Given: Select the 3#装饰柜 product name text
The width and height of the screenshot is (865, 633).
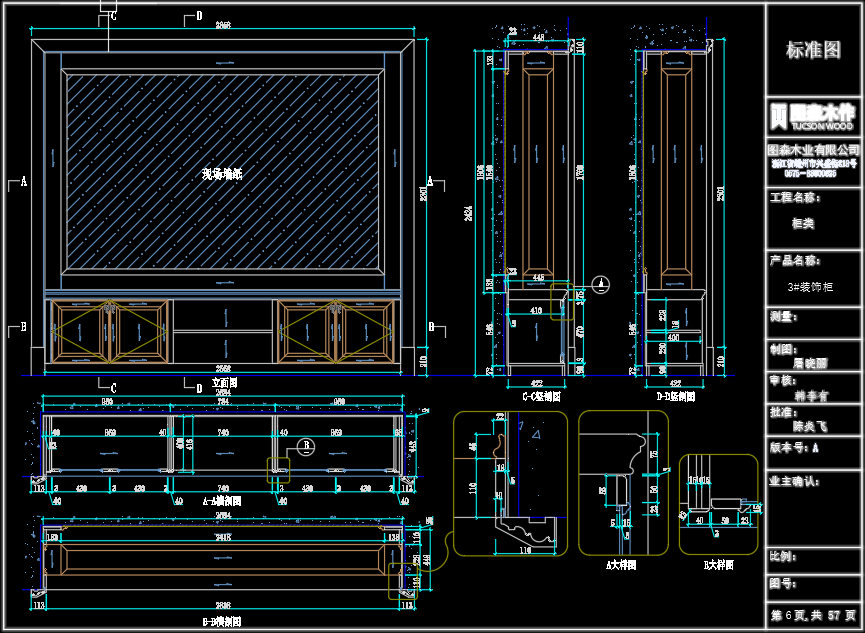Looking at the screenshot, I should pyautogui.click(x=812, y=287).
